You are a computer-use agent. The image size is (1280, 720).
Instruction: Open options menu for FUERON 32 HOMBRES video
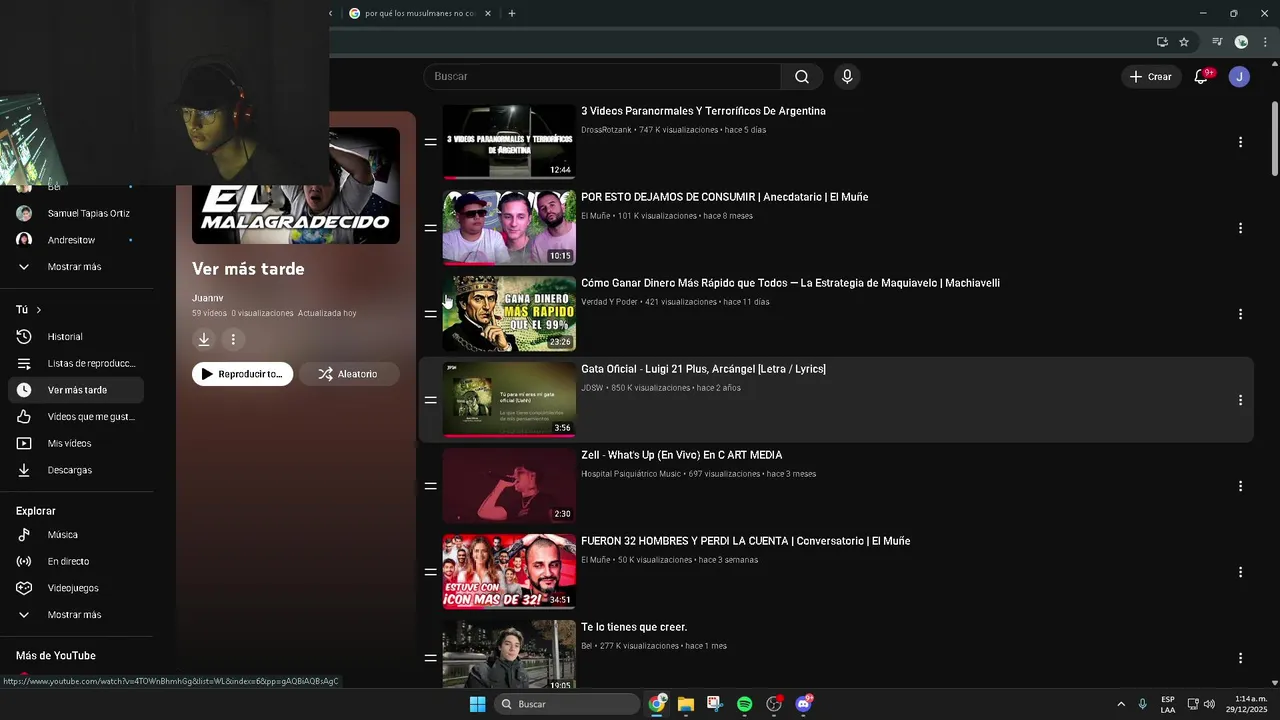[x=1240, y=572]
